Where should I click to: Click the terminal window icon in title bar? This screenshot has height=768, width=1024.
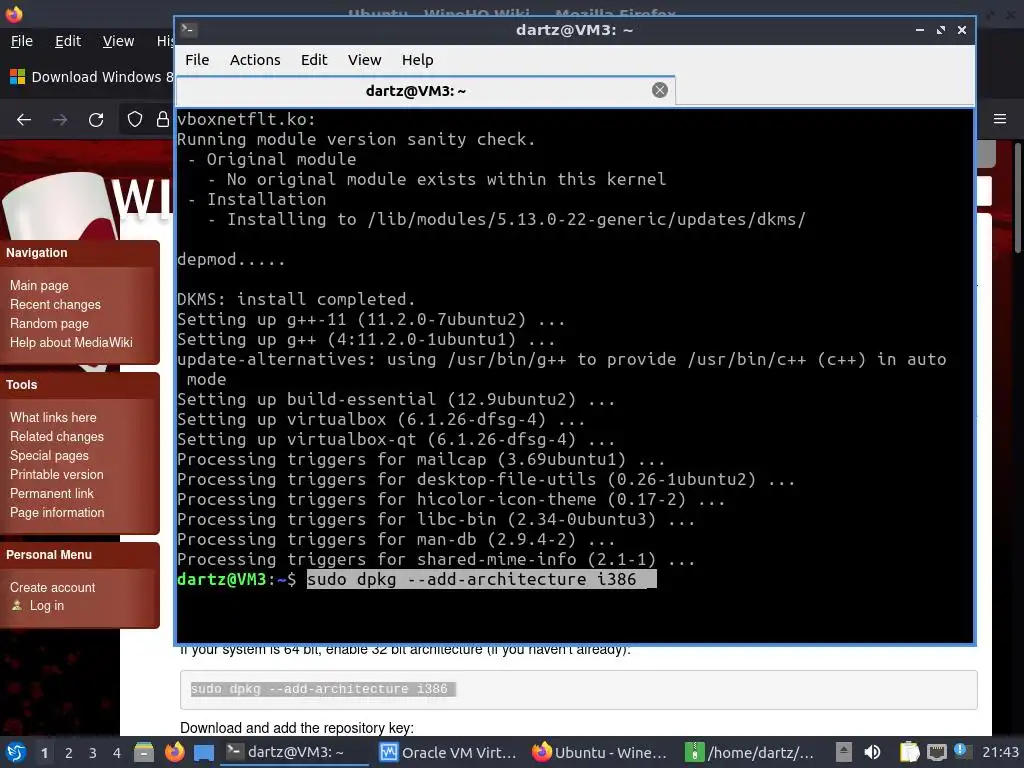coord(189,29)
